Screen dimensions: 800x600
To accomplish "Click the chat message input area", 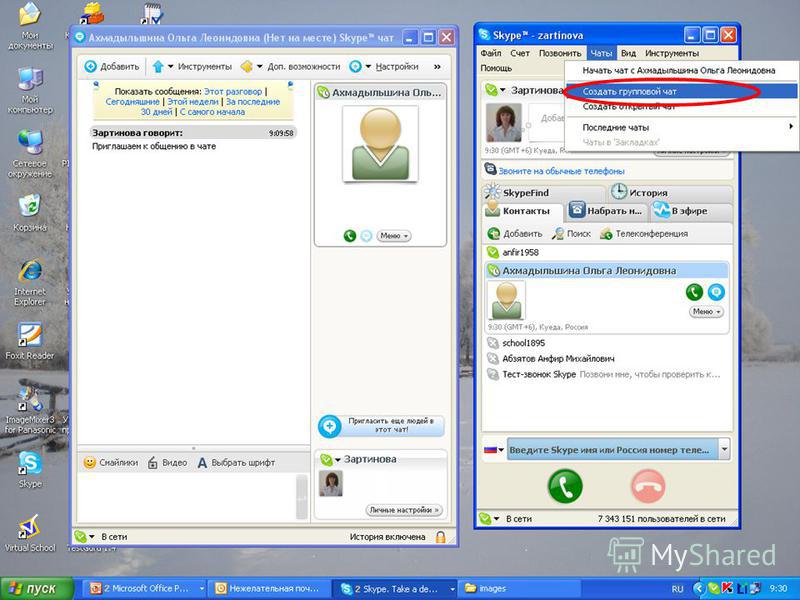I will [x=186, y=496].
